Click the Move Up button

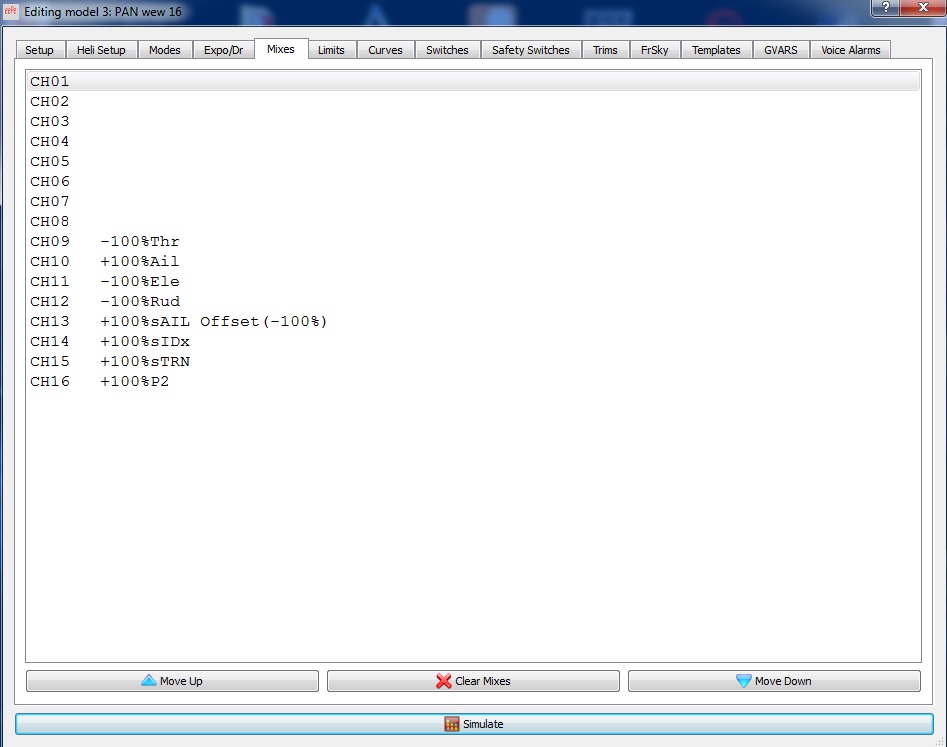pyautogui.click(x=172, y=681)
